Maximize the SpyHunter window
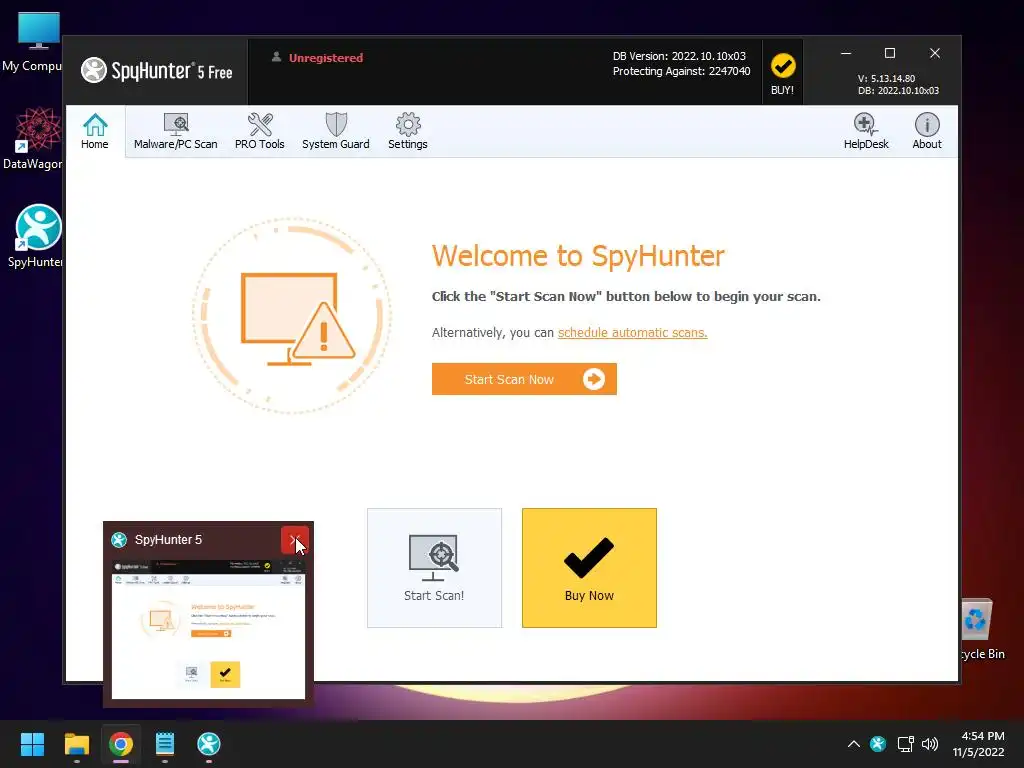The width and height of the screenshot is (1024, 768). pyautogui.click(x=889, y=53)
